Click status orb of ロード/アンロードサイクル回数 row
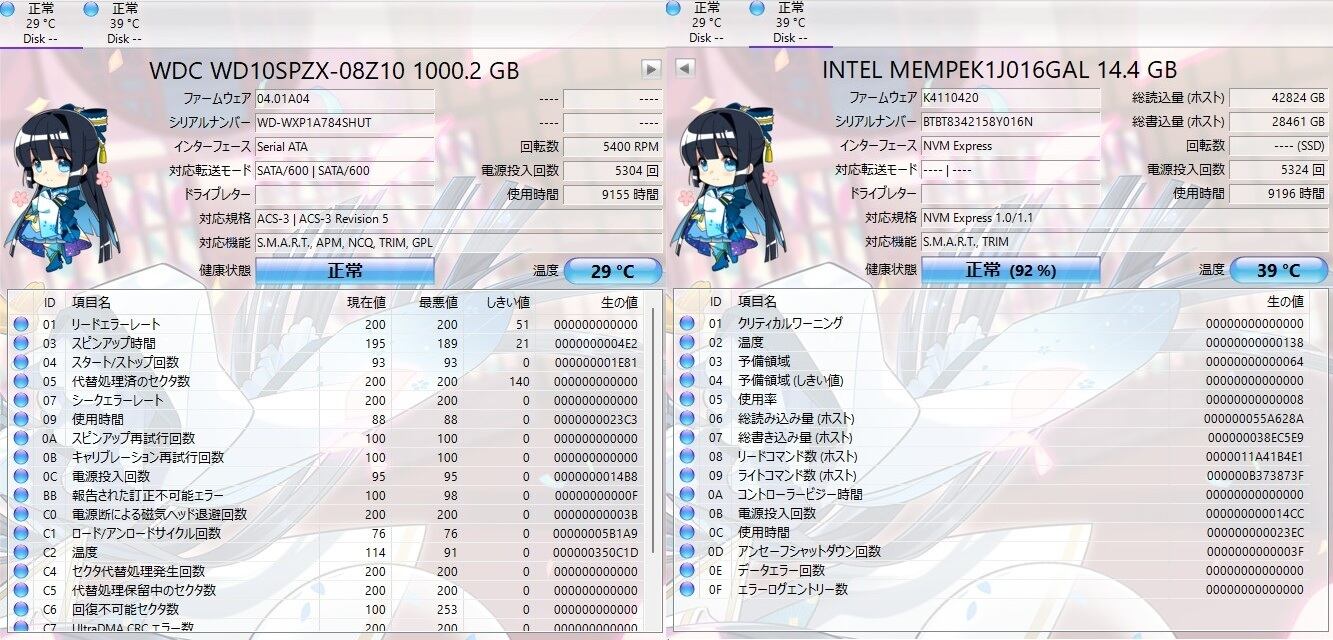The width and height of the screenshot is (1333, 640). pyautogui.click(x=21, y=533)
